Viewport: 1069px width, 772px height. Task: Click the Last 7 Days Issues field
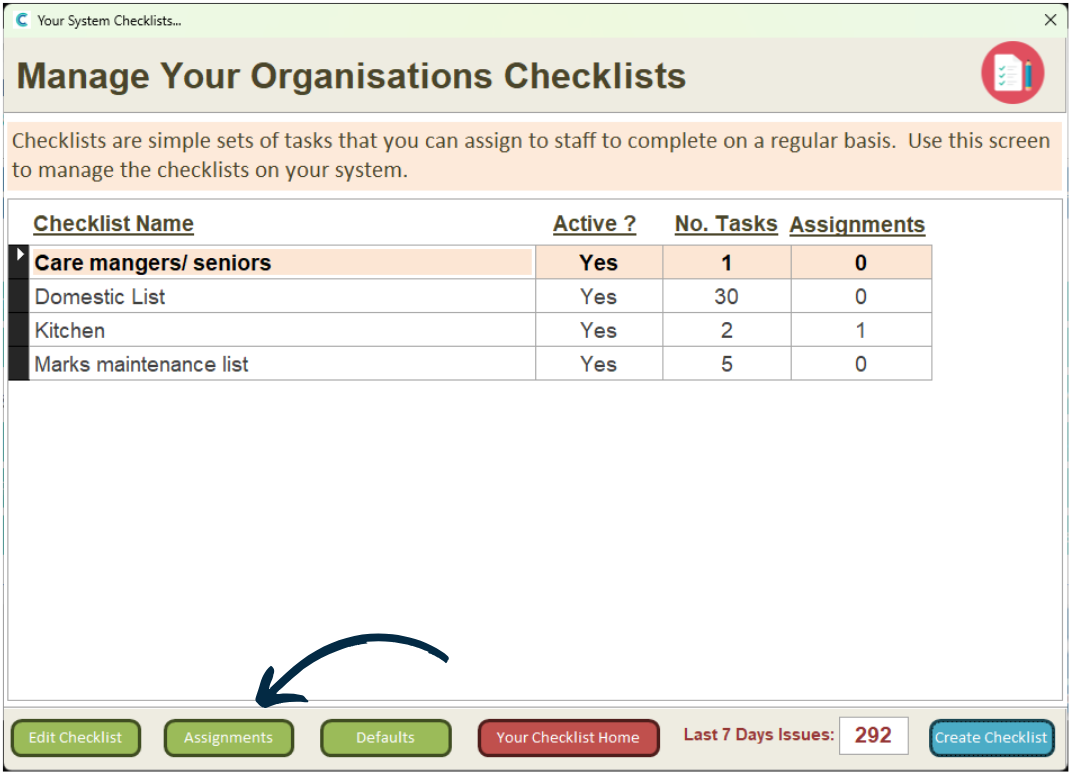tap(873, 736)
